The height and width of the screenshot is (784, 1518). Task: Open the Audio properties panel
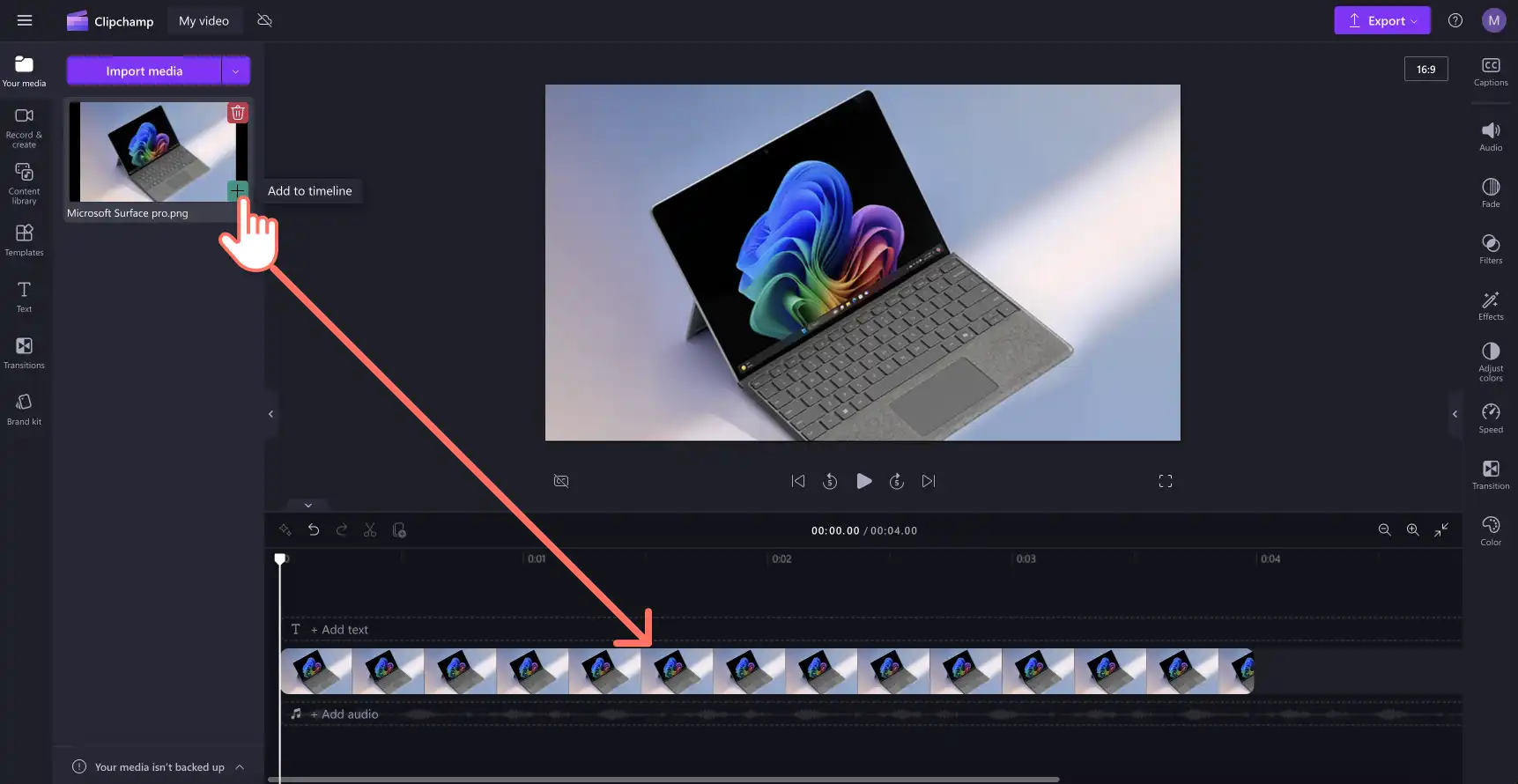click(1491, 137)
